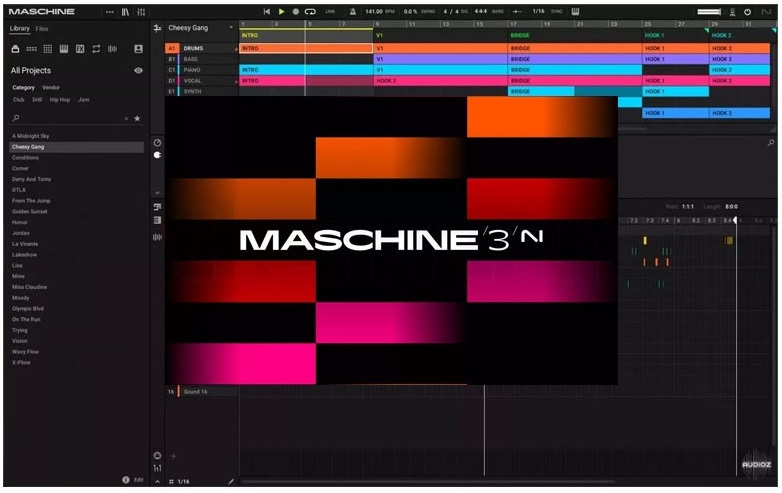This screenshot has height=493, width=782.
Task: Click the Hip Hop category tag
Action: tap(60, 100)
